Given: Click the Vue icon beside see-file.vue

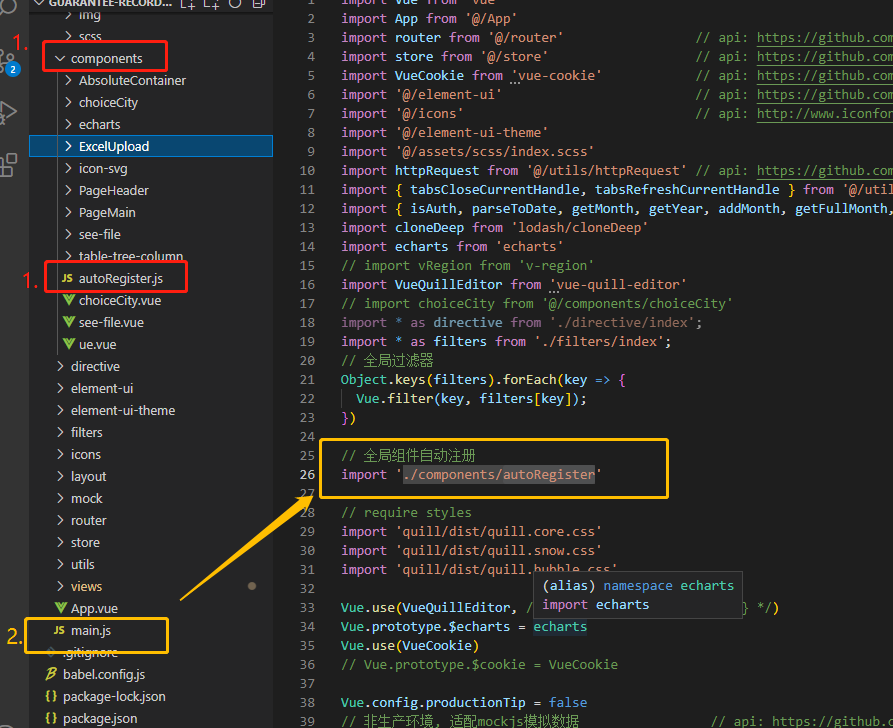Looking at the screenshot, I should (69, 322).
